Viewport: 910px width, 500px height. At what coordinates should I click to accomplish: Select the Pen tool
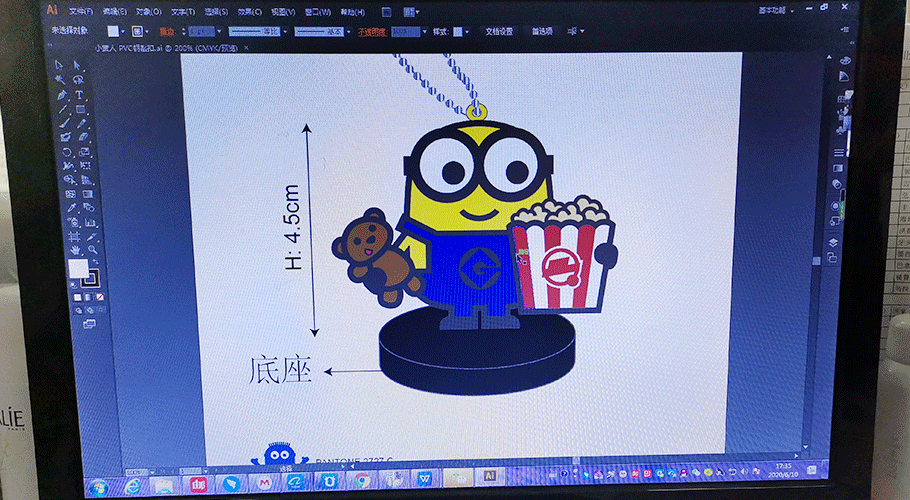(62, 95)
